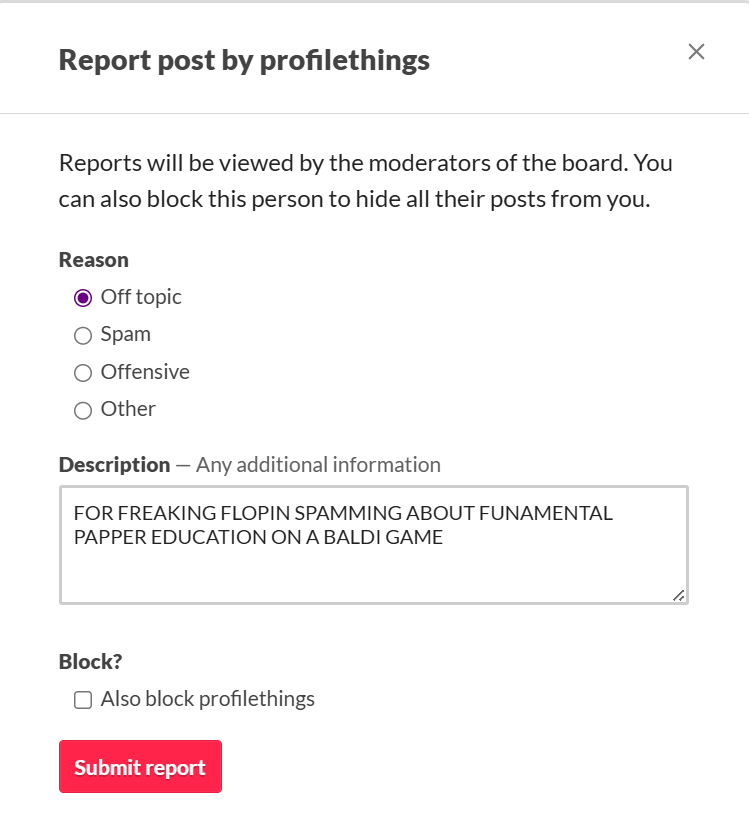
Task: Click the "Other" reason label text
Action: [128, 409]
